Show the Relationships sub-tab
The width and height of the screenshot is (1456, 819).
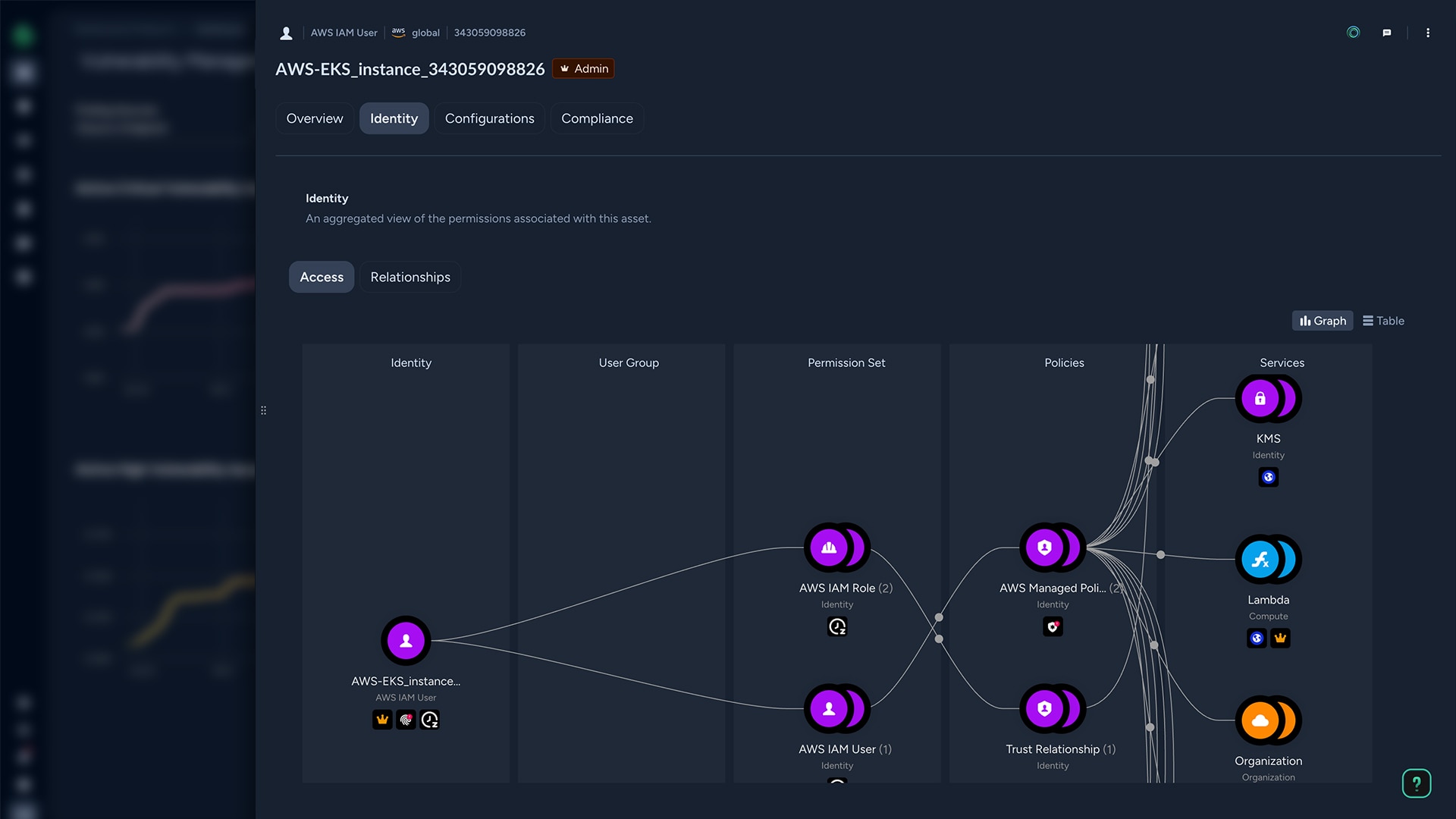pyautogui.click(x=410, y=277)
